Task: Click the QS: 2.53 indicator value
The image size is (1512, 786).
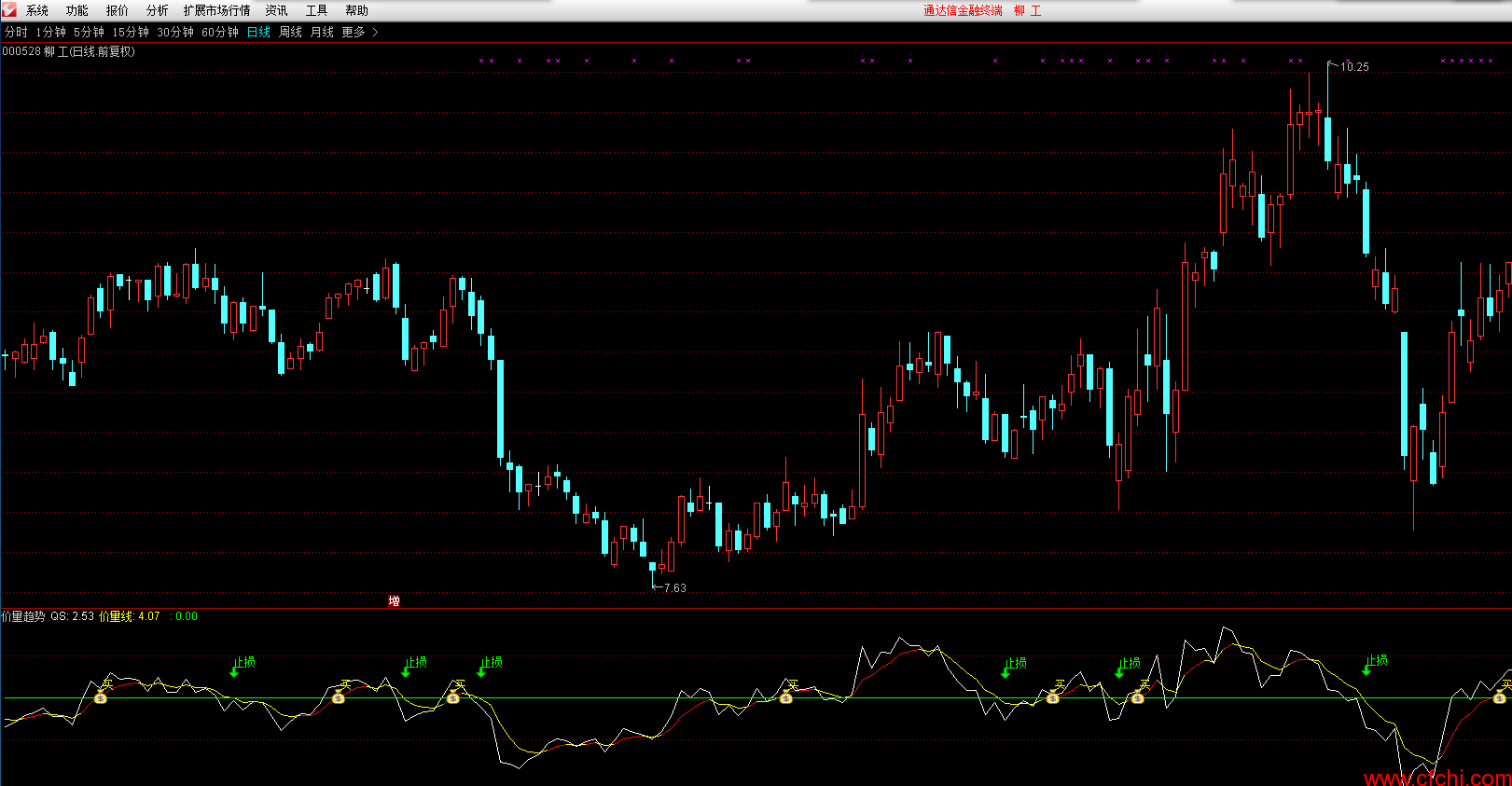Action: point(72,616)
